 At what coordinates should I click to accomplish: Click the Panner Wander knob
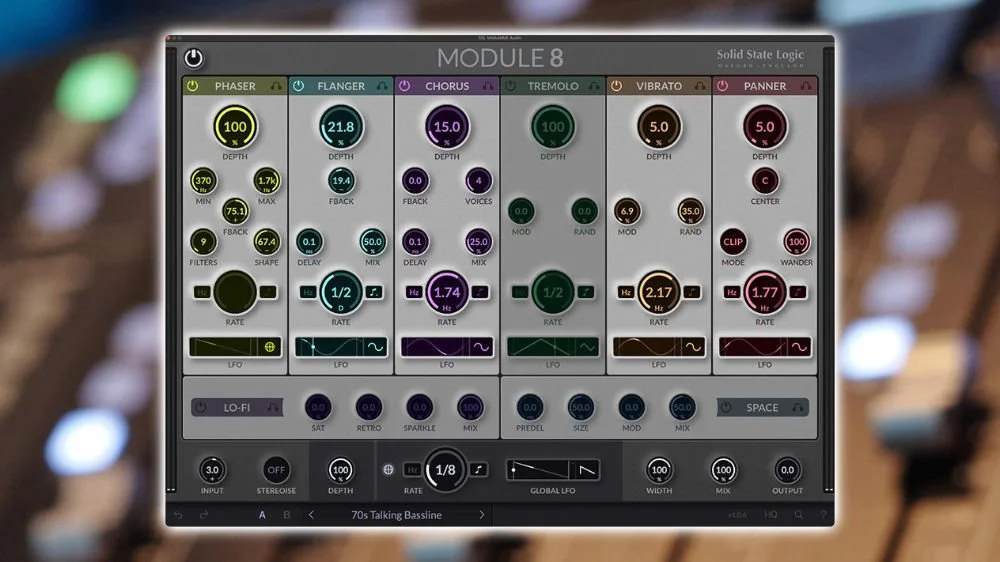(797, 242)
